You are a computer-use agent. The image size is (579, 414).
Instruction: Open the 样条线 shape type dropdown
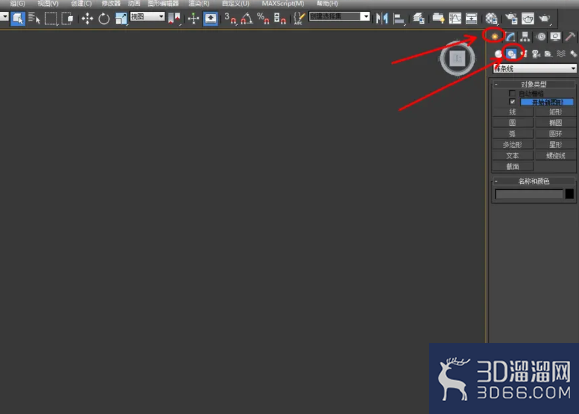[x=534, y=69]
